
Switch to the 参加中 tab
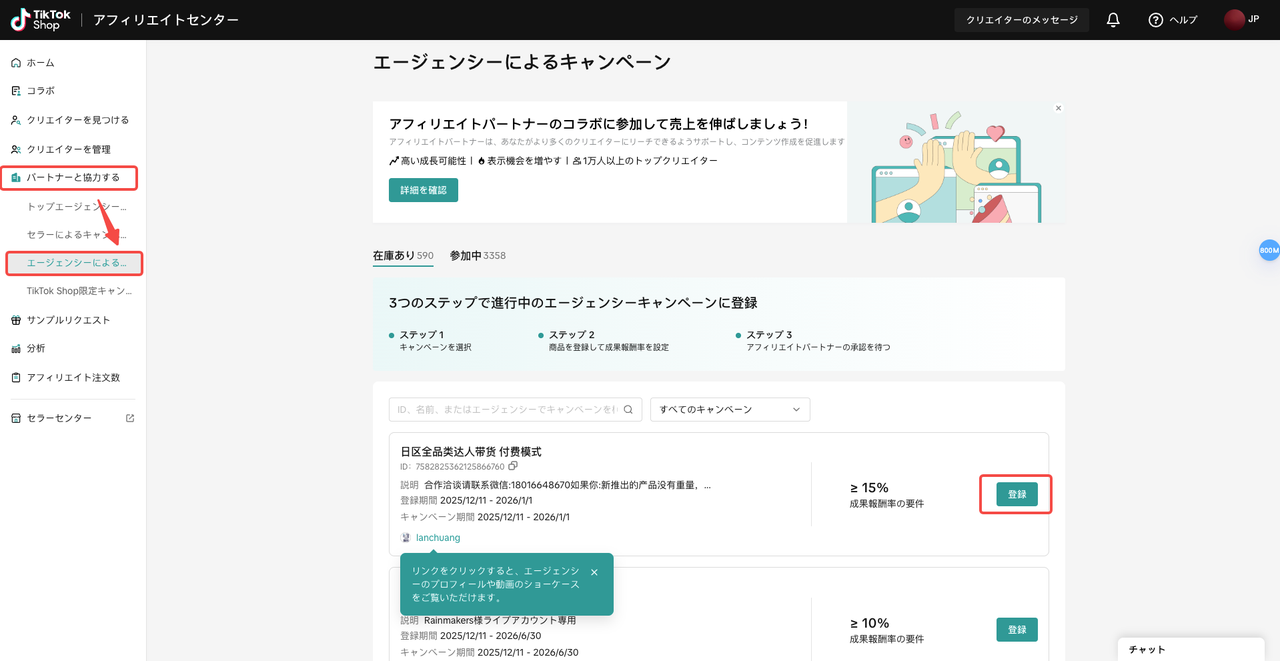pyautogui.click(x=478, y=256)
